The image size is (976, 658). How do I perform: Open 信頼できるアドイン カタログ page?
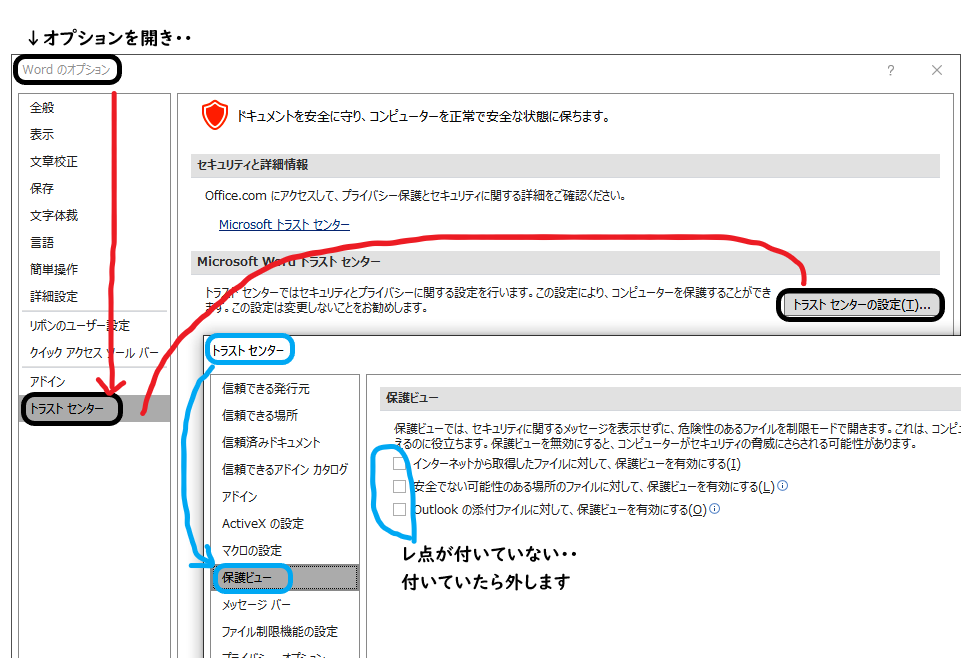tap(284, 469)
